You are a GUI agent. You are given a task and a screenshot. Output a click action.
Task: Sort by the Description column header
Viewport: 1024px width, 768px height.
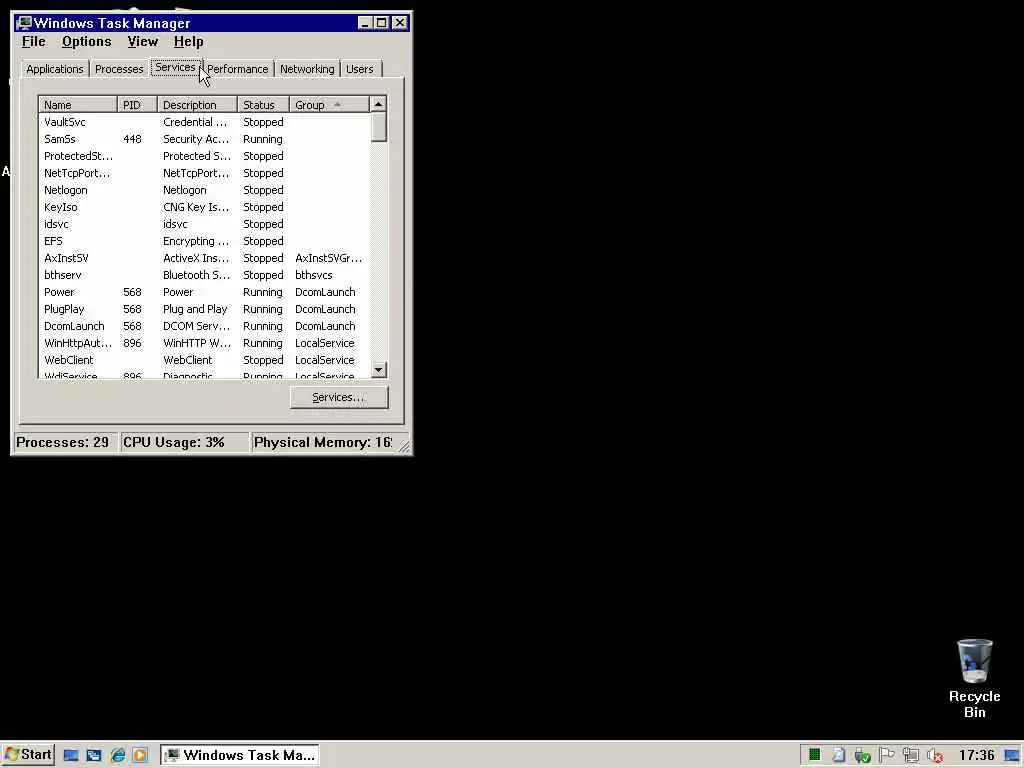[197, 104]
